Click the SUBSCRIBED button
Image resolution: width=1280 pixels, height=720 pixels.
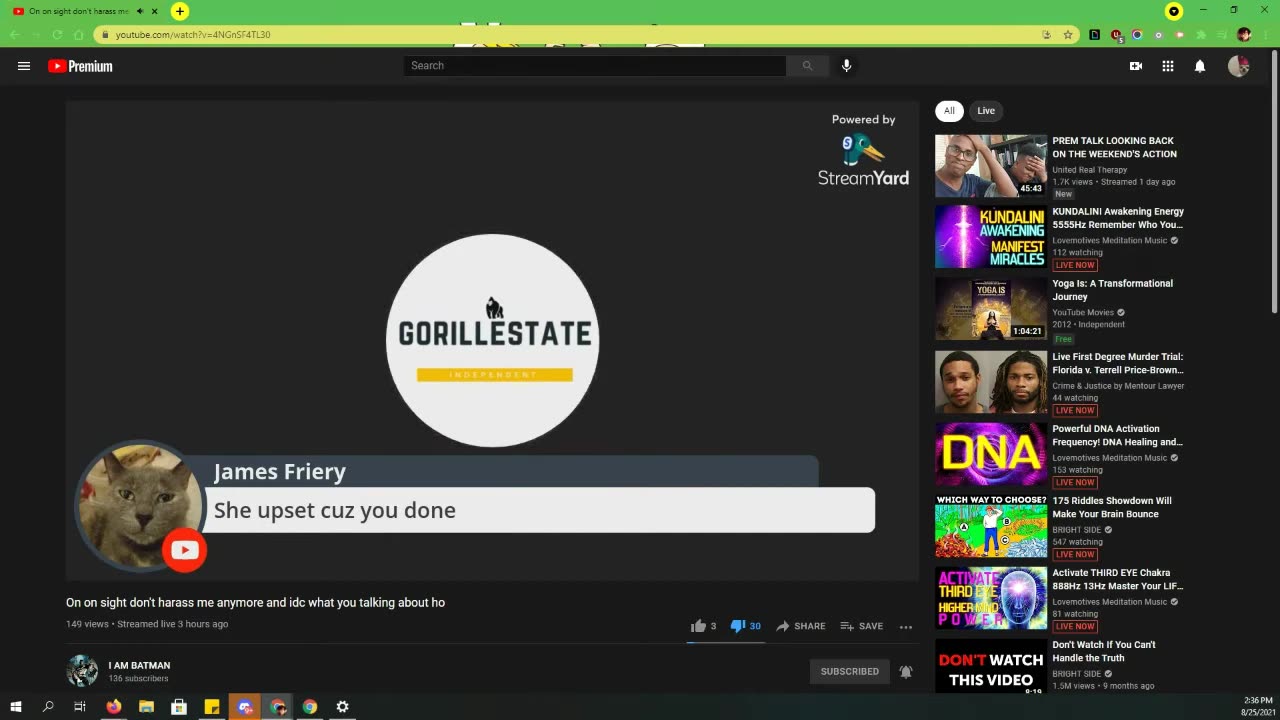click(850, 672)
